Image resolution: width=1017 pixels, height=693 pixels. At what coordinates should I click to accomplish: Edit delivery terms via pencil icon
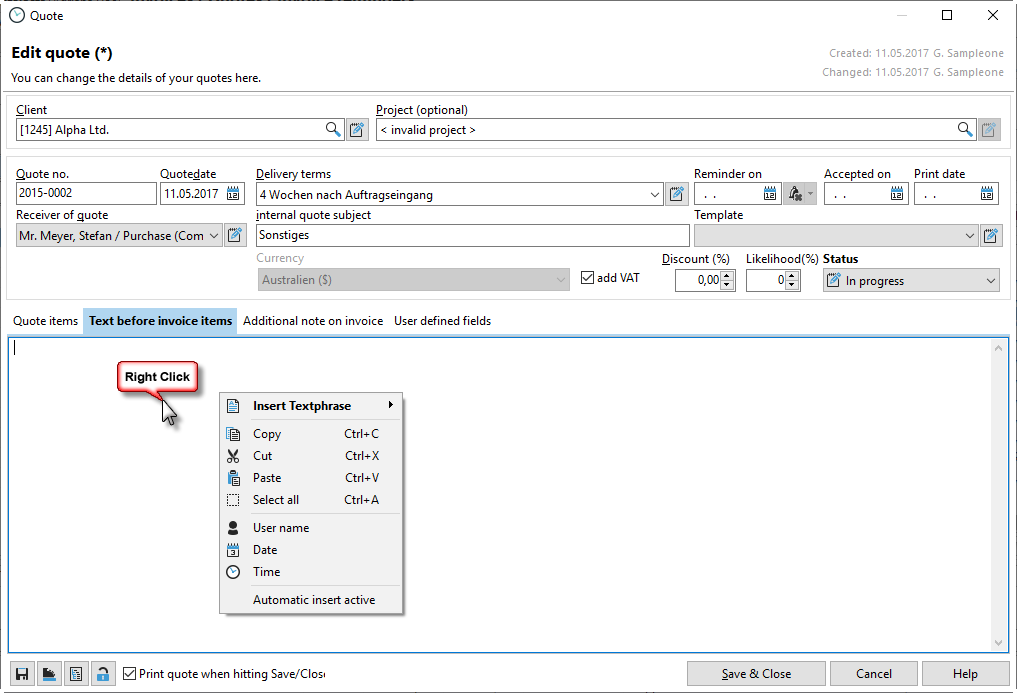click(677, 194)
